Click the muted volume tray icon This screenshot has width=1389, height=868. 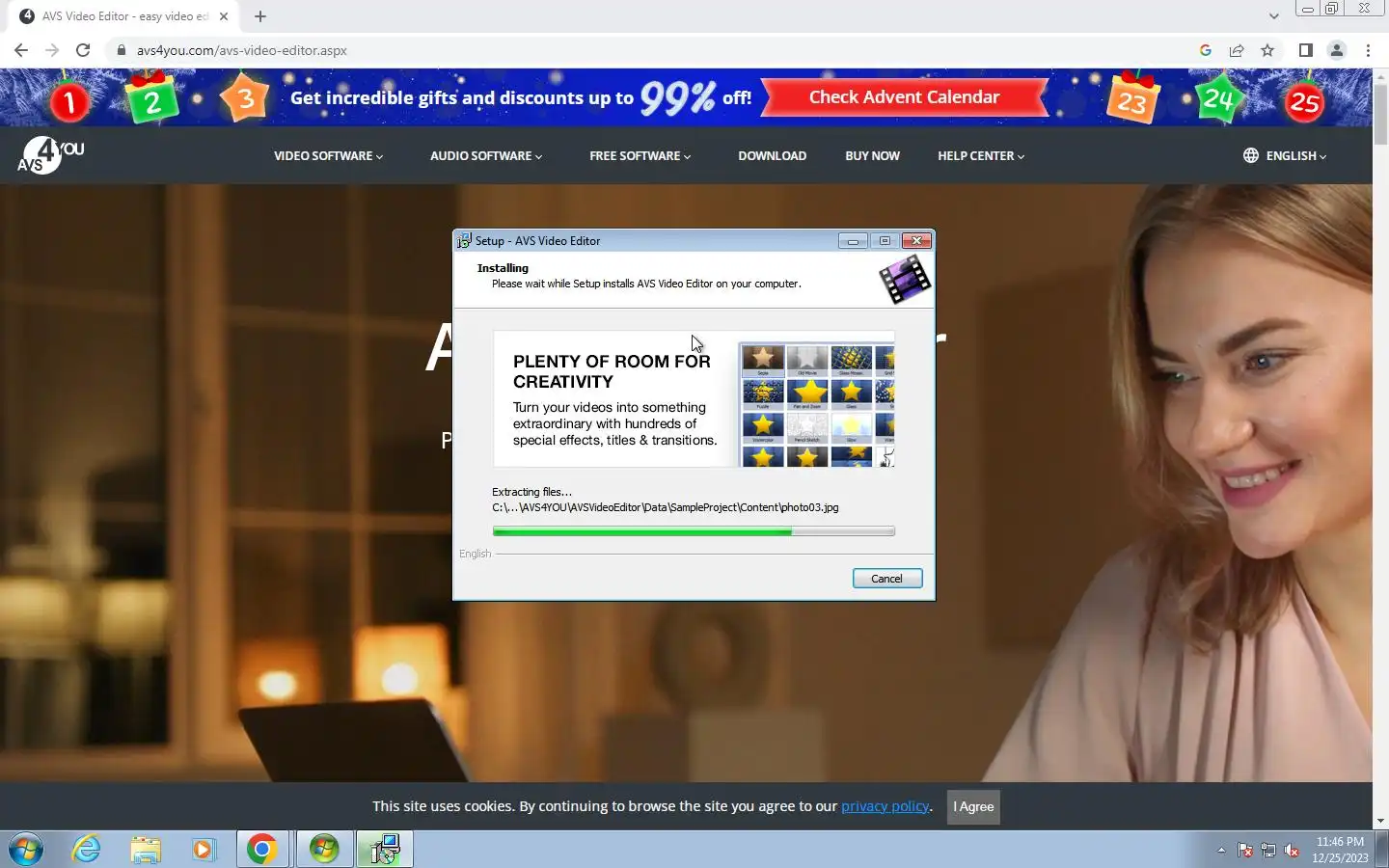pyautogui.click(x=1292, y=850)
